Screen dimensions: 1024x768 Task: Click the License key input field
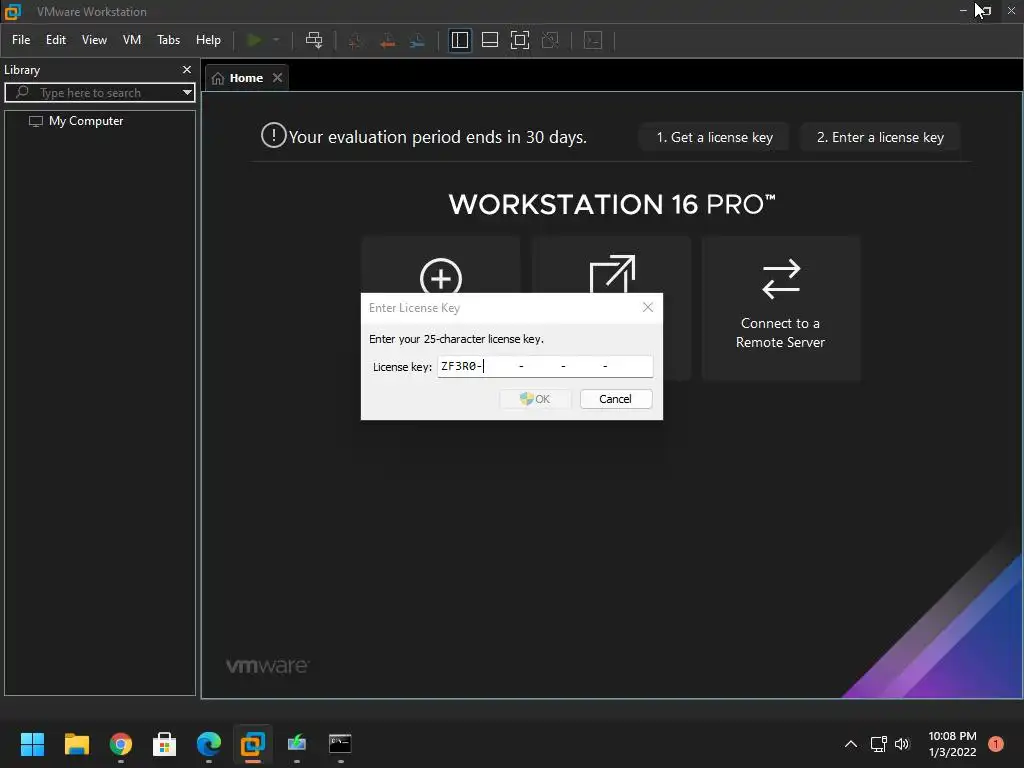545,366
